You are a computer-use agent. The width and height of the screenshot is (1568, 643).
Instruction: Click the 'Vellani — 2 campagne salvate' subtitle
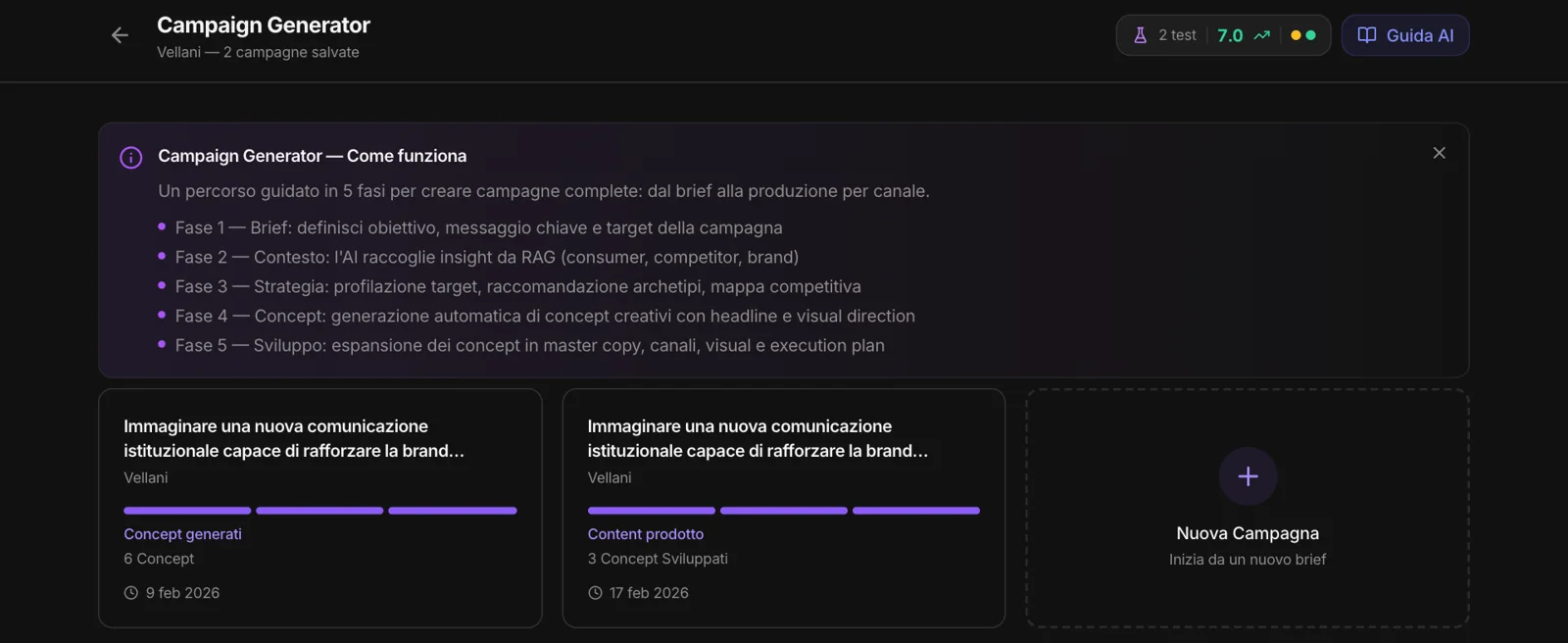pyautogui.click(x=258, y=52)
